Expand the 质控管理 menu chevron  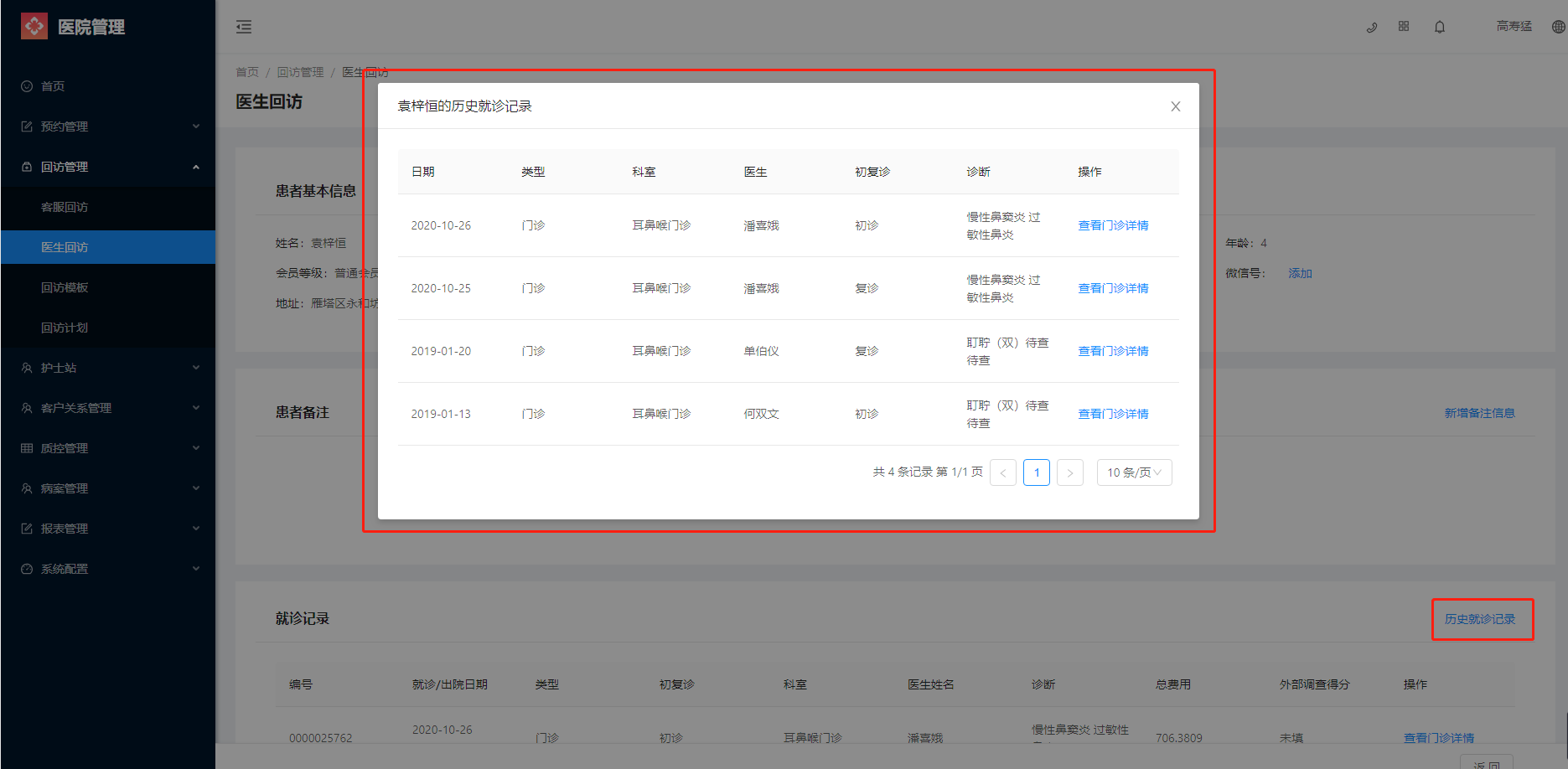click(196, 448)
